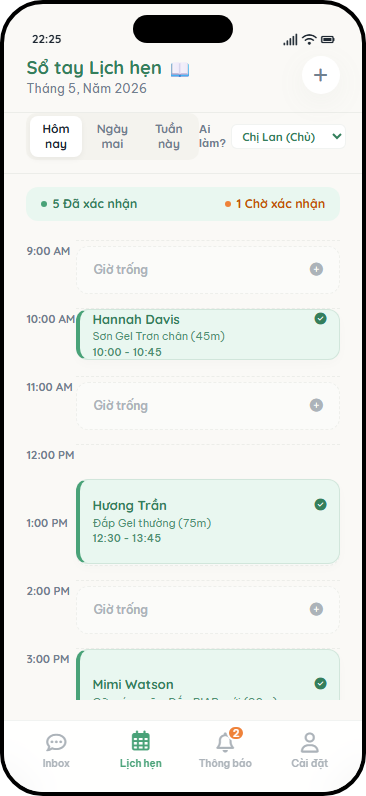The height and width of the screenshot is (796, 366).
Task: Open the Chị Lan (Chủ) staff dropdown
Action: click(288, 137)
